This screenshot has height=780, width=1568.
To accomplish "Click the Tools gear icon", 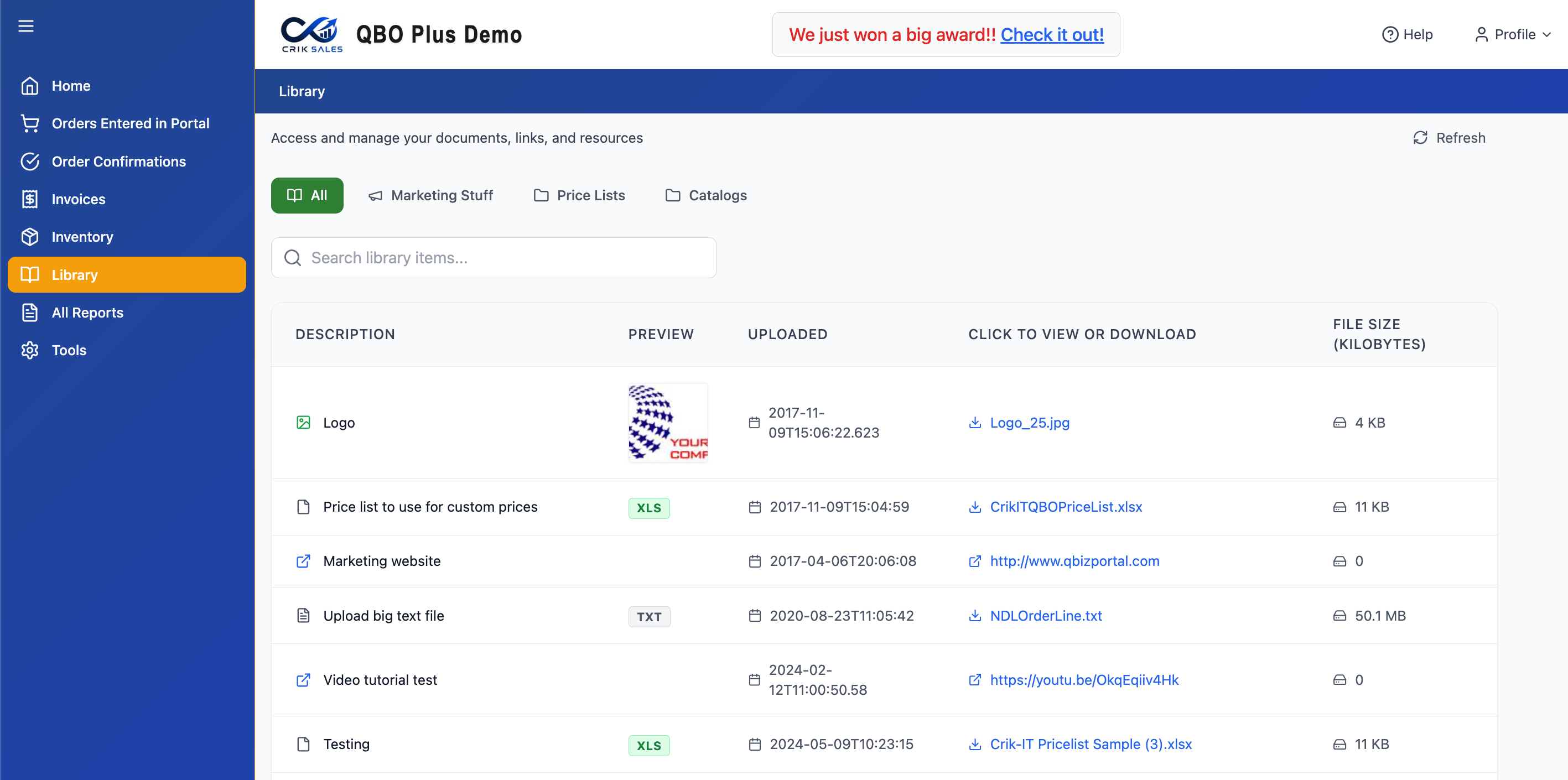I will 30,350.
